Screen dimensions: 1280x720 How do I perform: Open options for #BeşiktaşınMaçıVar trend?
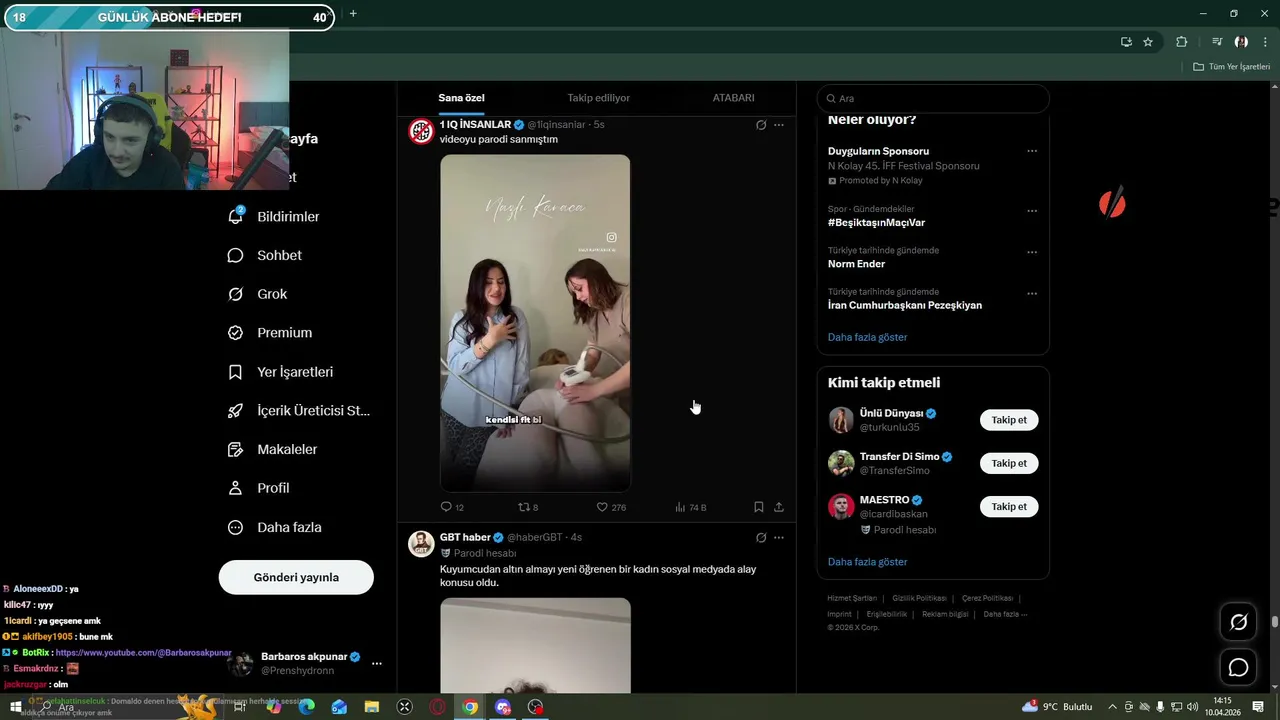[1032, 211]
